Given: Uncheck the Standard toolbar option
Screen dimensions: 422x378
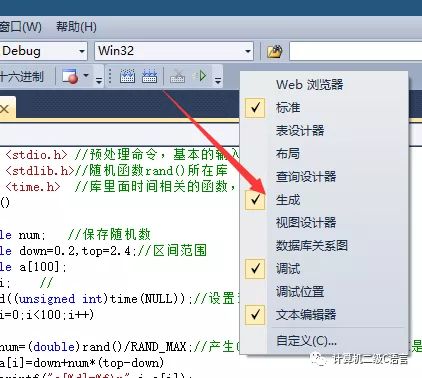Looking at the screenshot, I should [324, 108].
